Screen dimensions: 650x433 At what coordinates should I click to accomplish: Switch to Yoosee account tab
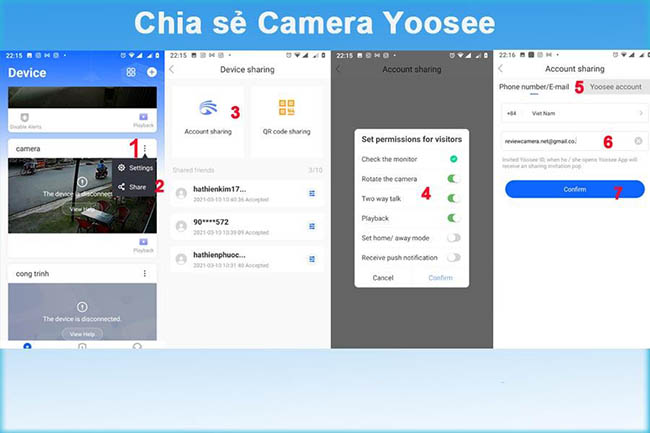616,87
